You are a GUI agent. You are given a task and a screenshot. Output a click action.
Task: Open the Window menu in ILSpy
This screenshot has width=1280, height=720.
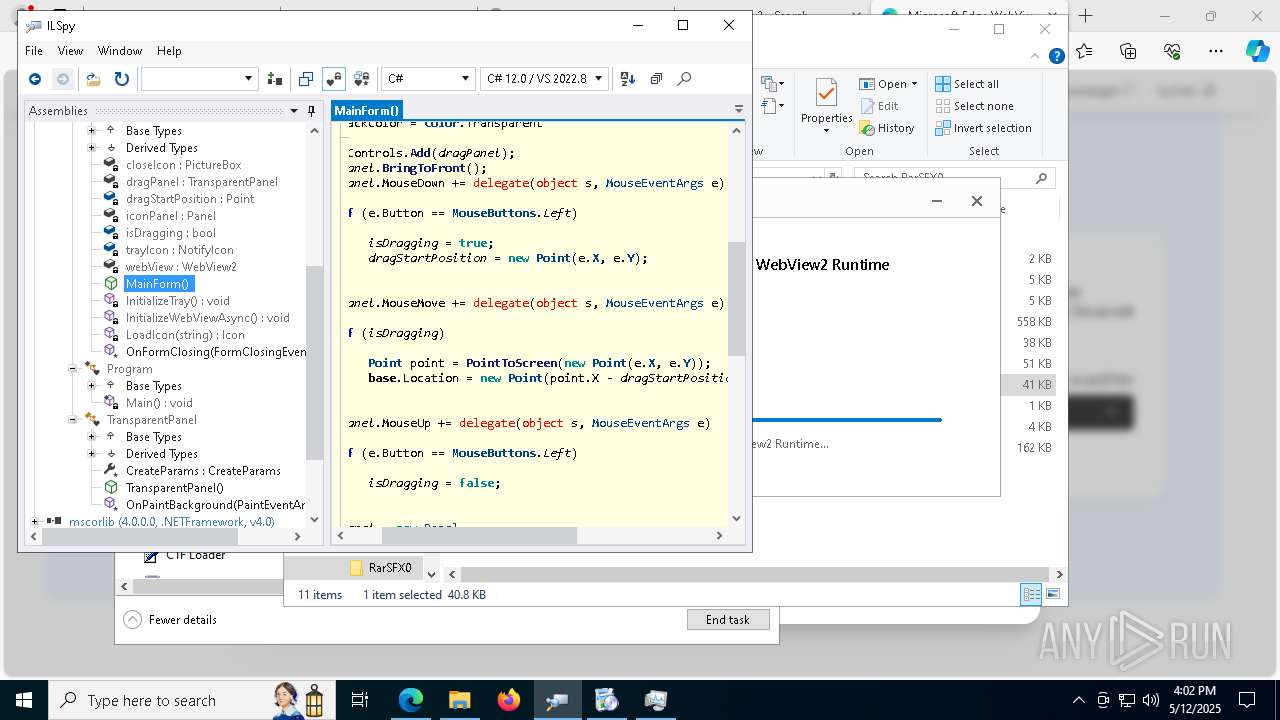tap(120, 51)
